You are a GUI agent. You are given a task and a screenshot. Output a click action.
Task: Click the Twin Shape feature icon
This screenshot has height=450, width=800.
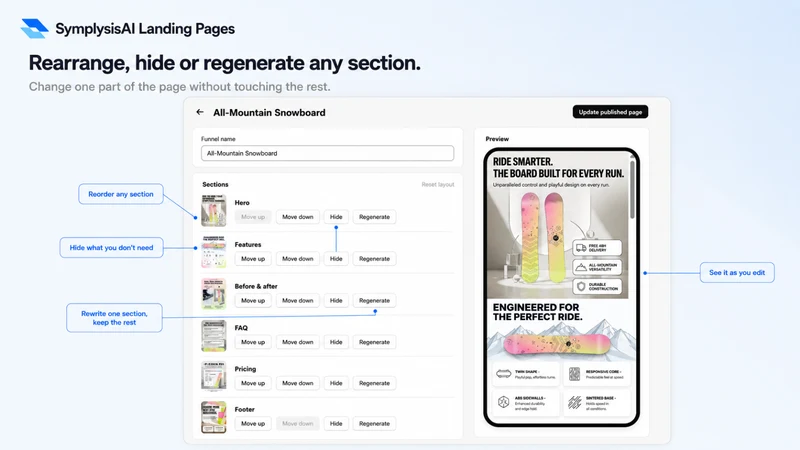click(x=504, y=374)
